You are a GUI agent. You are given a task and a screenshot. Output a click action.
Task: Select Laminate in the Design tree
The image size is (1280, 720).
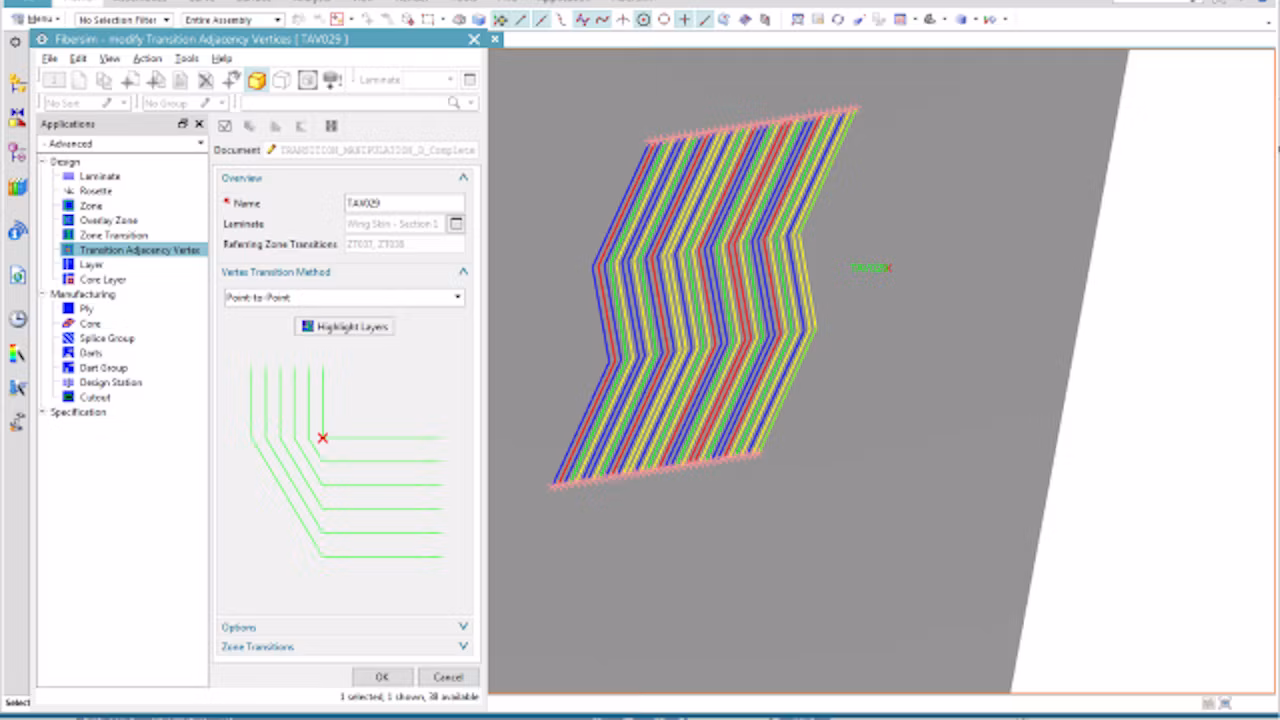pos(99,176)
